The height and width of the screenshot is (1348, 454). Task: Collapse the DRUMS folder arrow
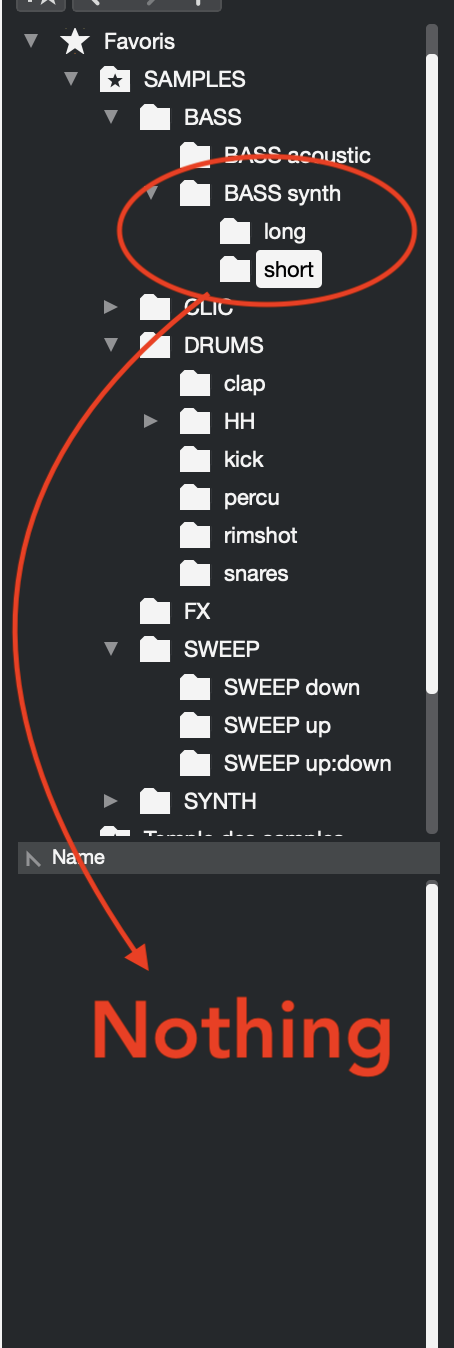point(111,345)
